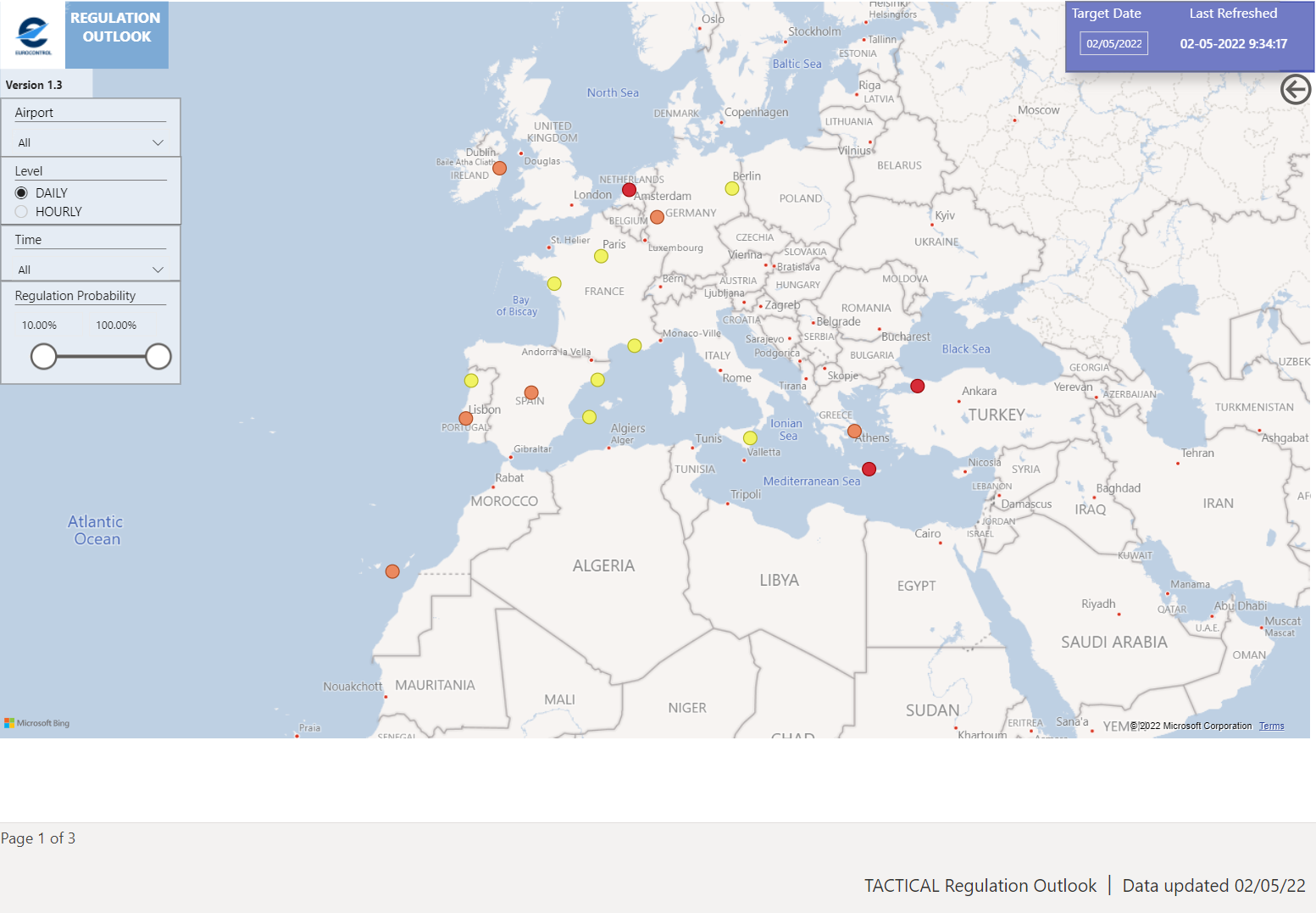Click the yellow marker in northern Portugal
Screen dimensions: 1316x913
click(x=471, y=381)
